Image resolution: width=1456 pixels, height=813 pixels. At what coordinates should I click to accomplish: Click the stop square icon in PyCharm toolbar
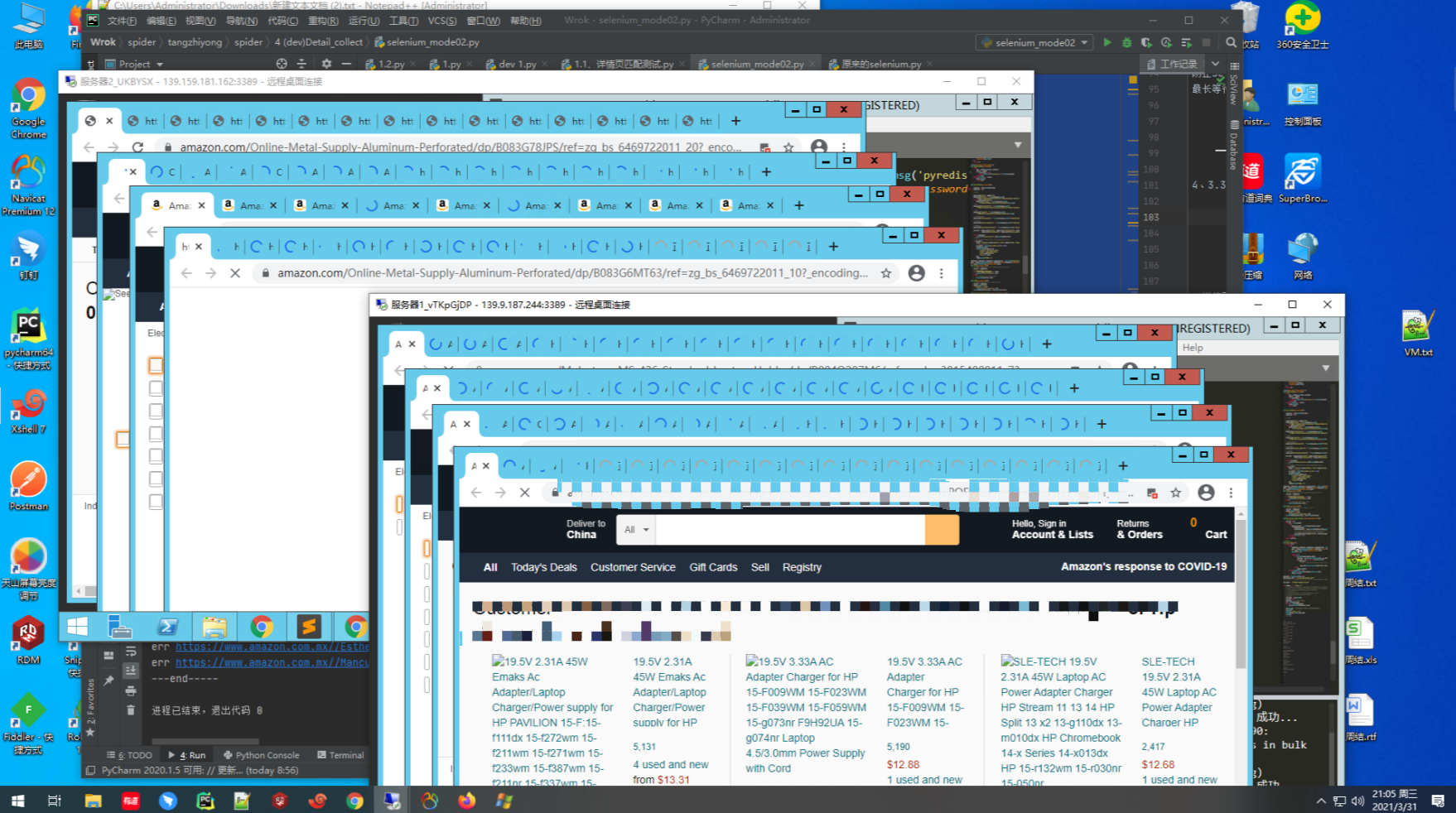[x=1206, y=42]
